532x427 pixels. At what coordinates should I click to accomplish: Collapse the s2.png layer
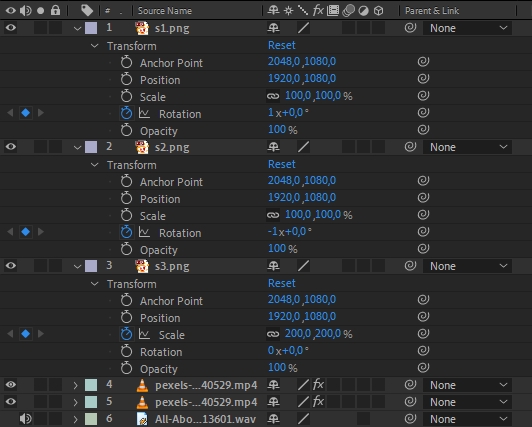(77, 148)
